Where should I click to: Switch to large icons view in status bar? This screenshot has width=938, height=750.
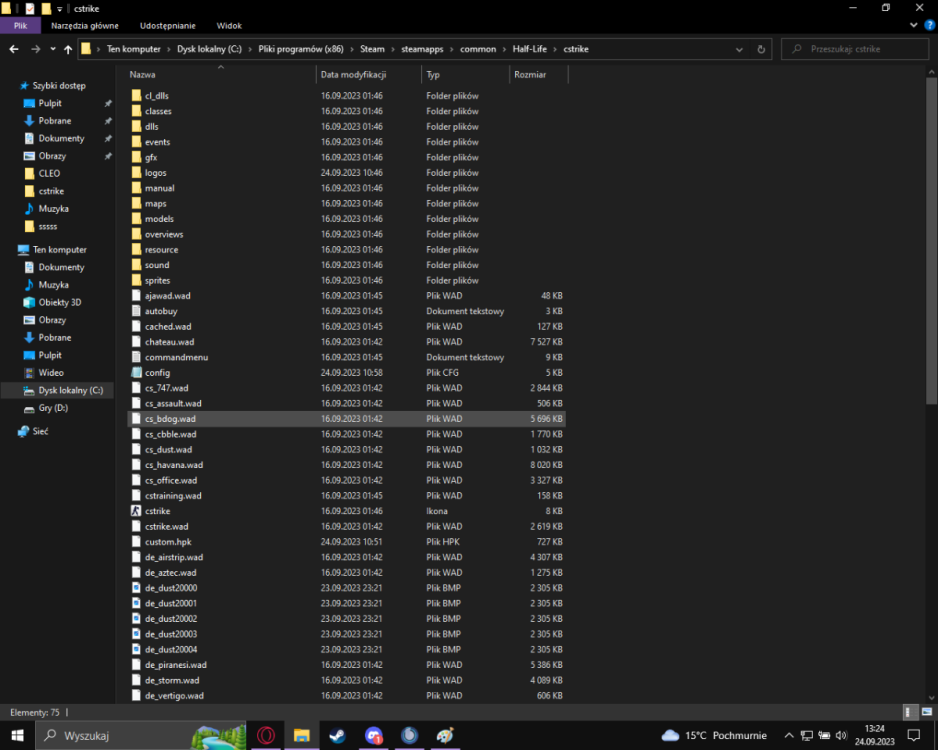[x=926, y=712]
